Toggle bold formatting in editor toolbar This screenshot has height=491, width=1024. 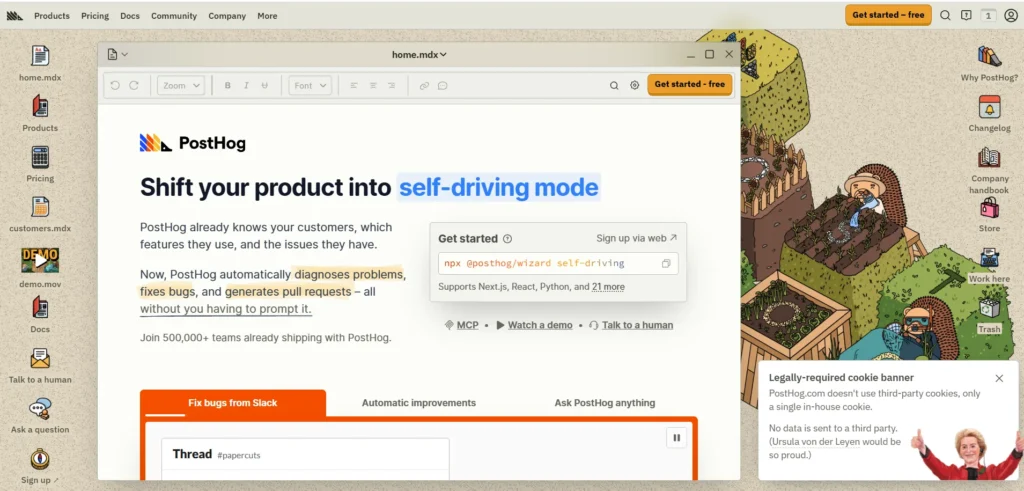coord(227,86)
